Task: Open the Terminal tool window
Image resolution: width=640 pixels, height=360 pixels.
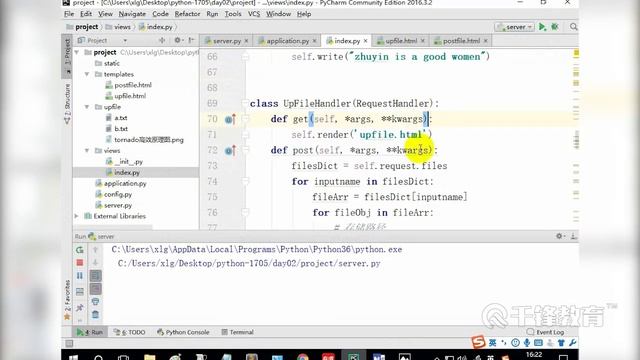Action: tap(238, 332)
